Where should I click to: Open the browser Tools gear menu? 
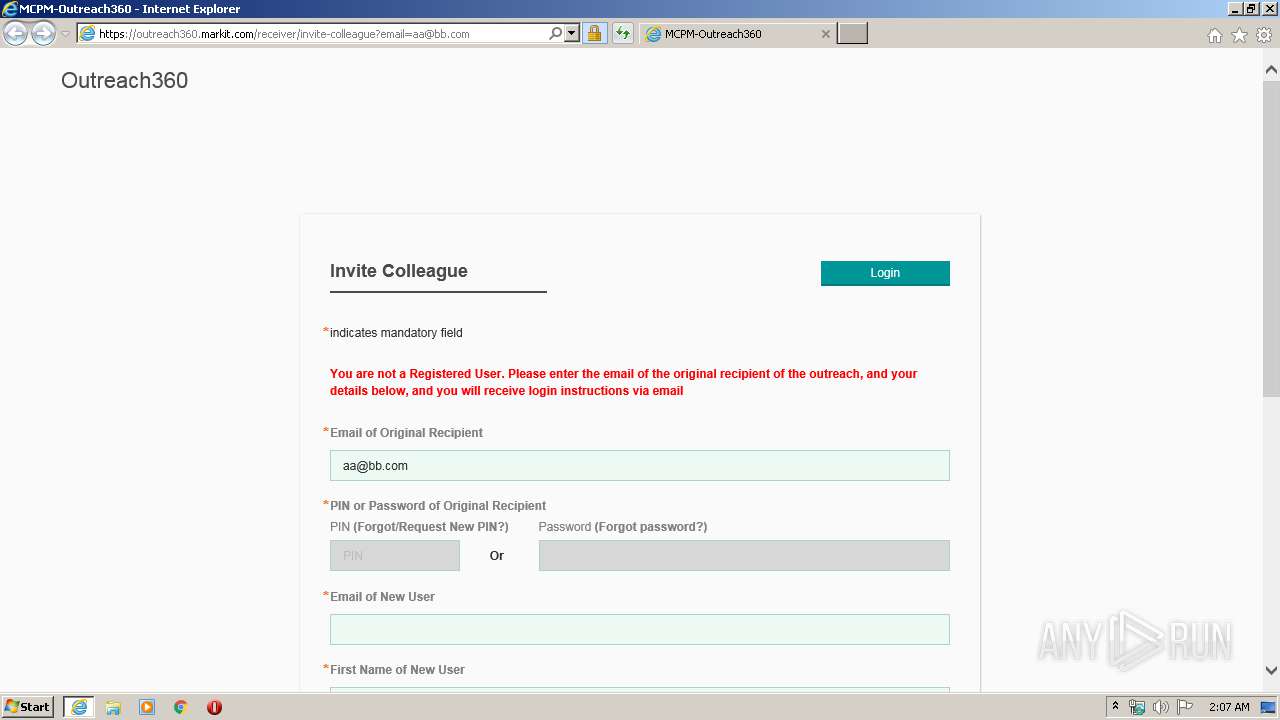pyautogui.click(x=1264, y=35)
